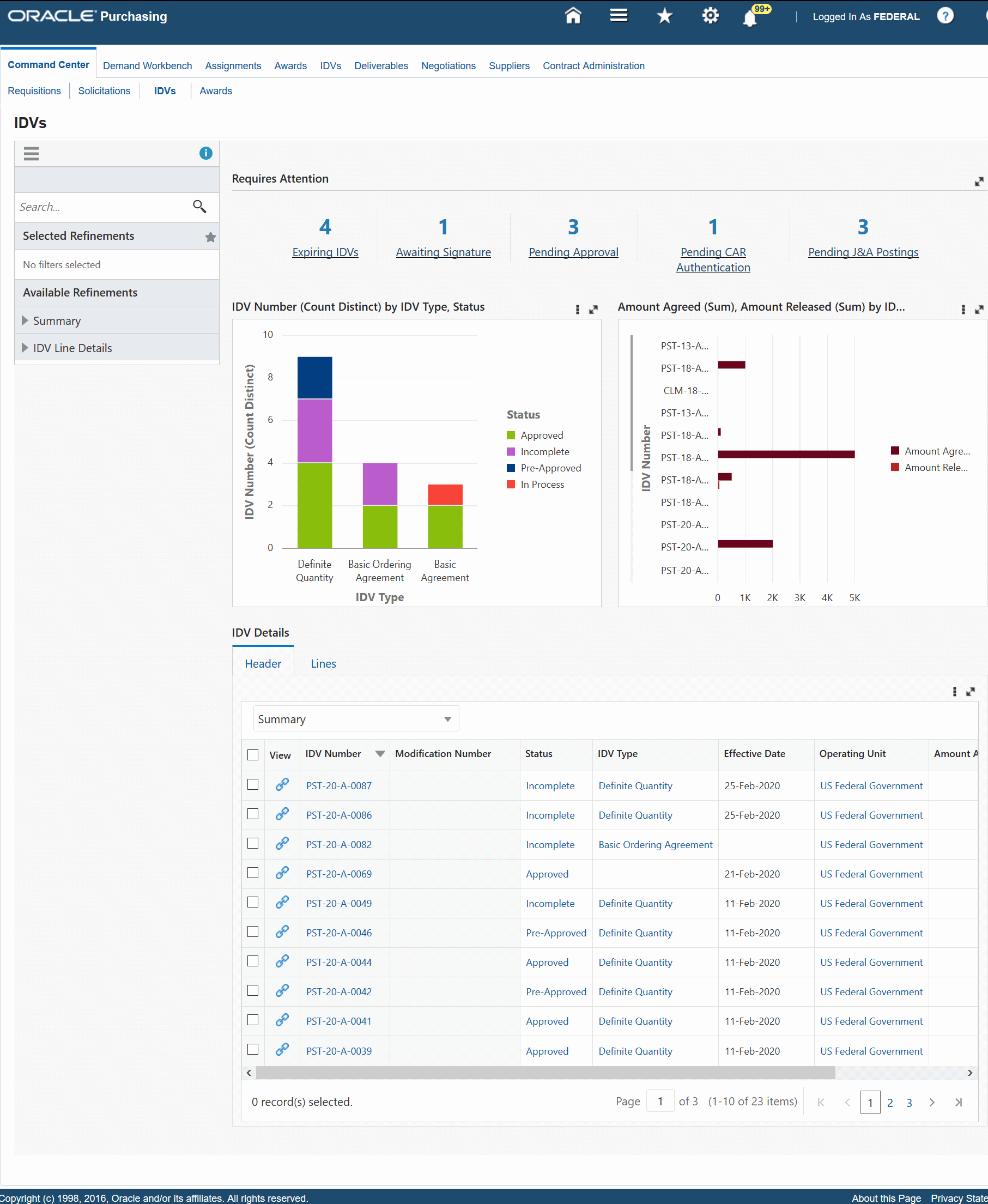This screenshot has height=1204, width=988.
Task: Expand the Summary refinement
Action: 25,320
